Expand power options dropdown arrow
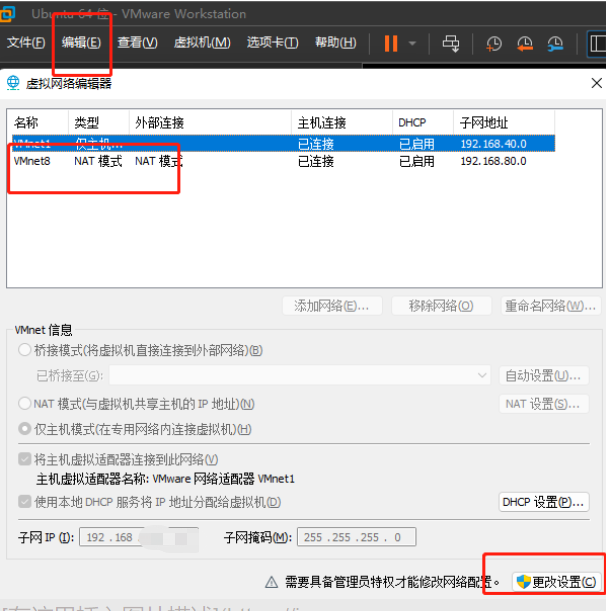606x611 pixels. click(x=412, y=43)
